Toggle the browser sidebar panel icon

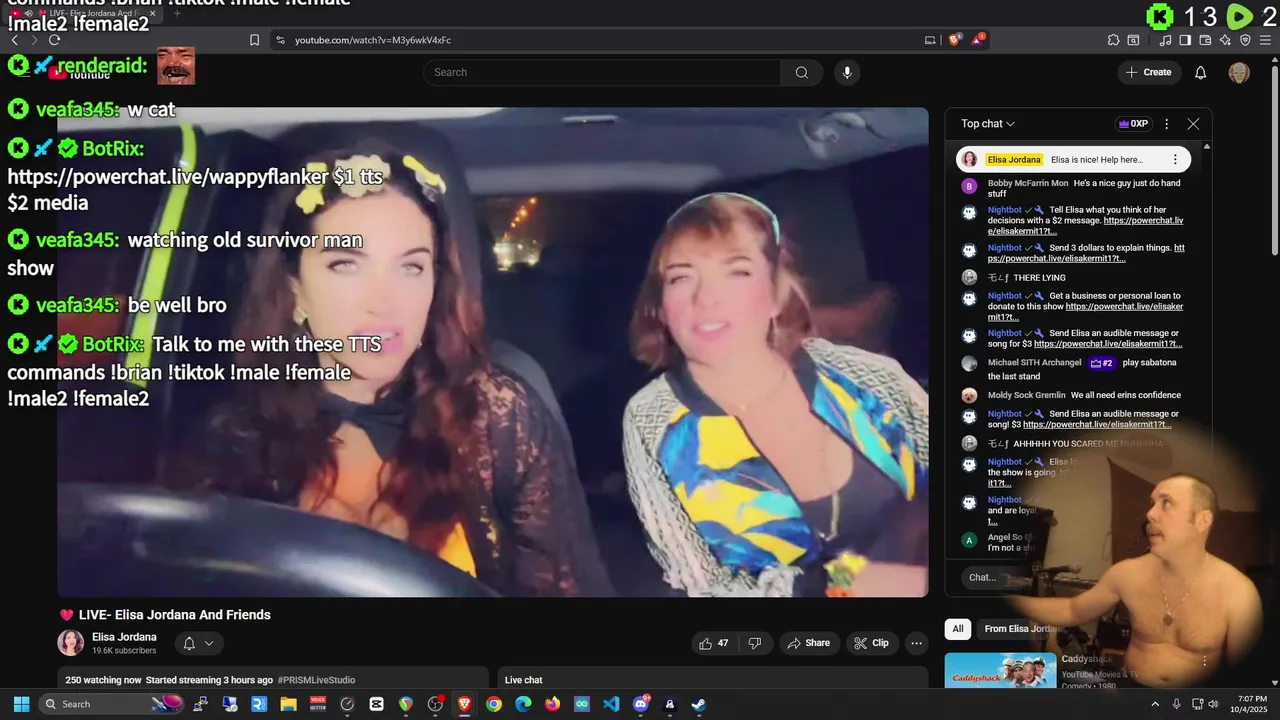tap(1185, 40)
